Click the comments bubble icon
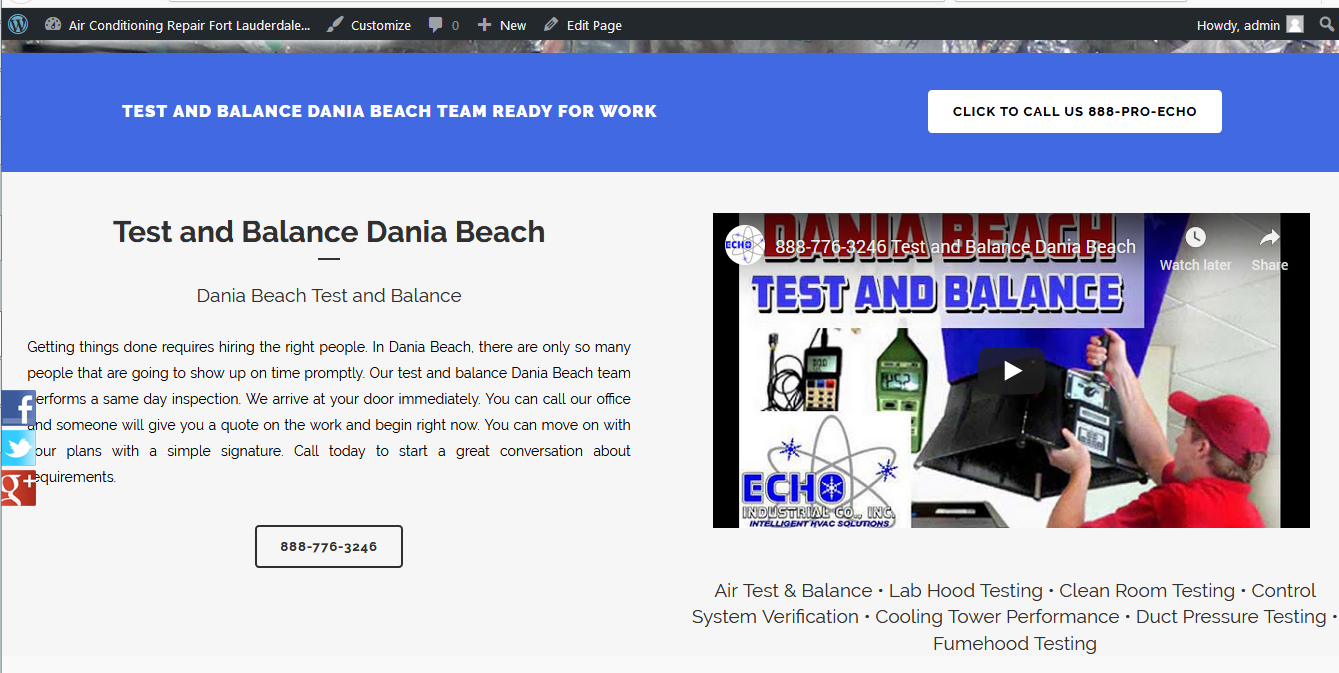This screenshot has height=673, width=1339. click(x=436, y=25)
